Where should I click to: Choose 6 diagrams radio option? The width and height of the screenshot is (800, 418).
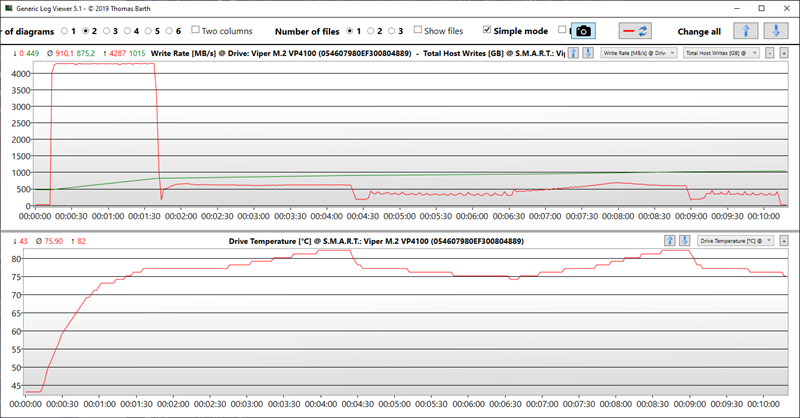tap(171, 31)
